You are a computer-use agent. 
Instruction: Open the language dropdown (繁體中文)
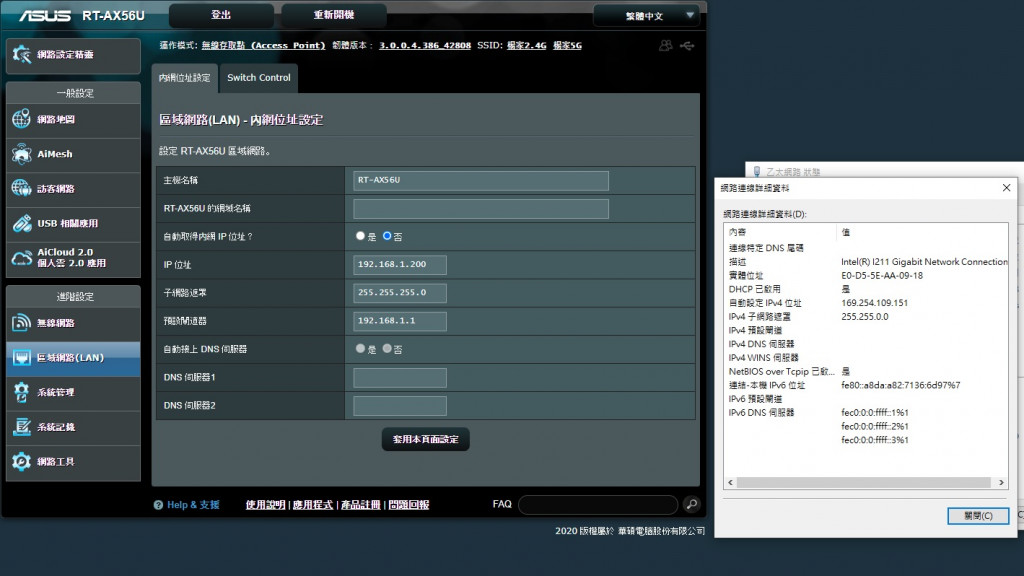[x=647, y=16]
